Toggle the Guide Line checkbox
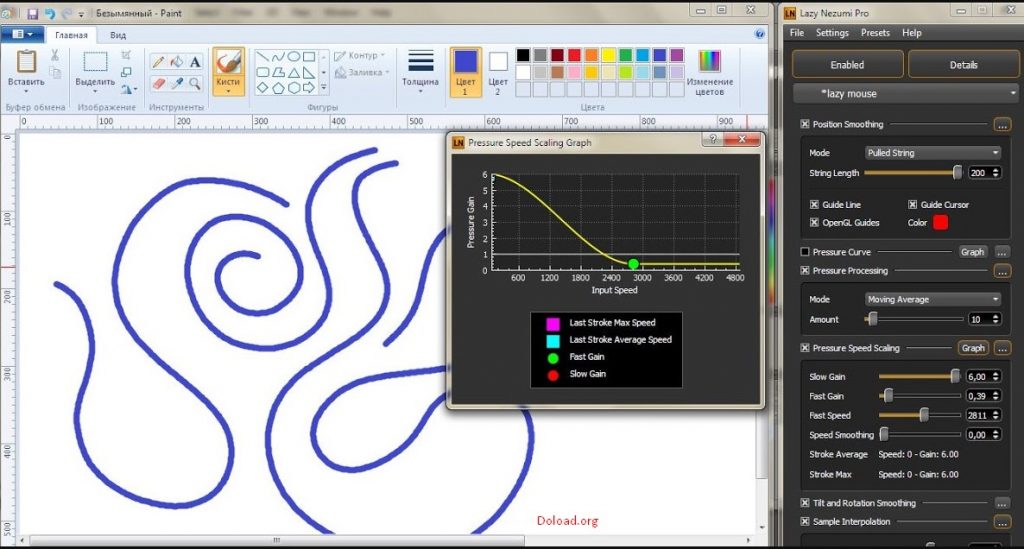This screenshot has width=1024, height=549. (814, 204)
